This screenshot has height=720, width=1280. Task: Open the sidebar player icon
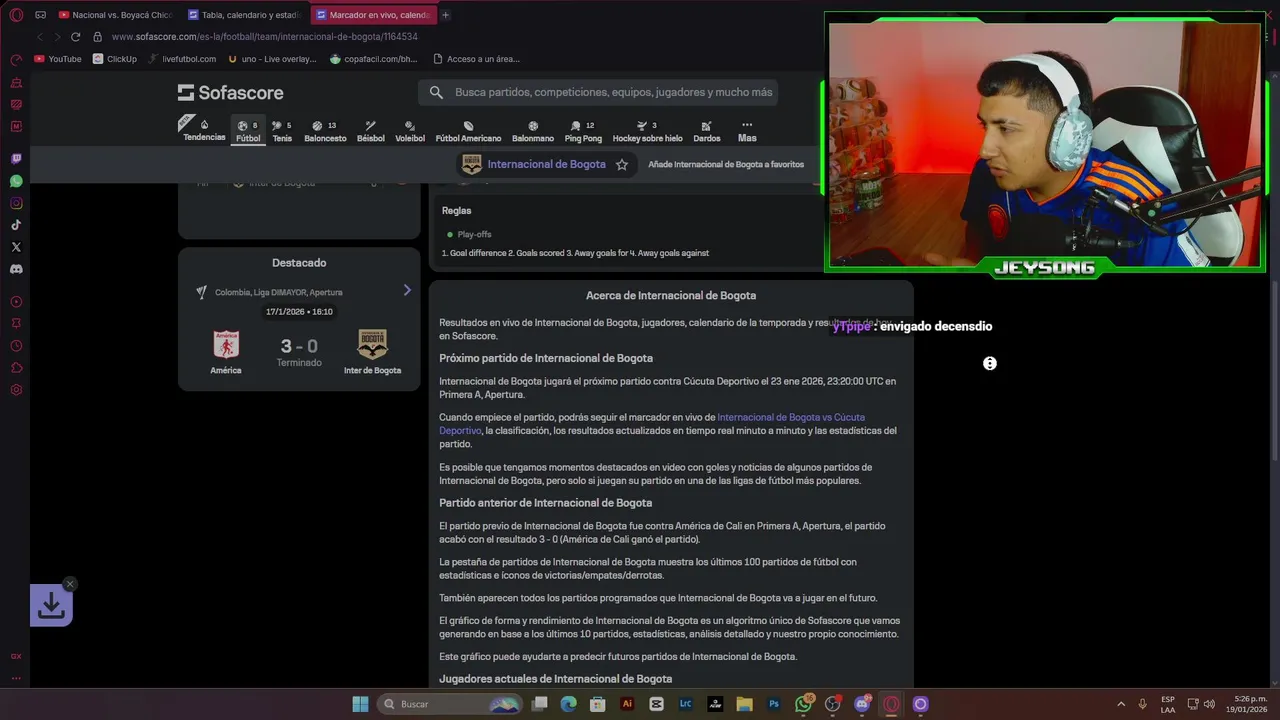(x=16, y=302)
